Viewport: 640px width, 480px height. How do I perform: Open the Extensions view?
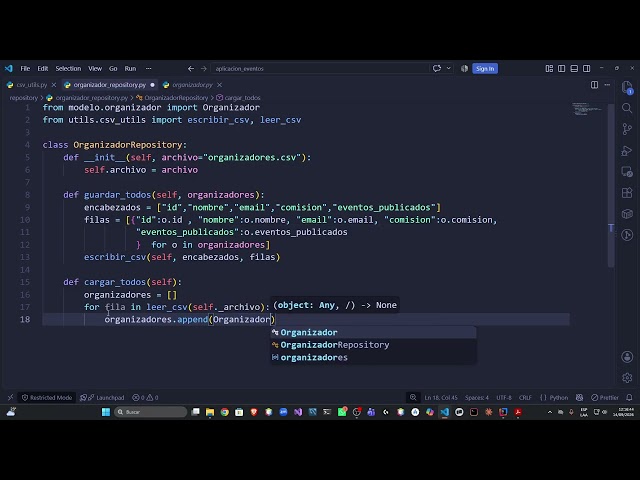coord(627,193)
